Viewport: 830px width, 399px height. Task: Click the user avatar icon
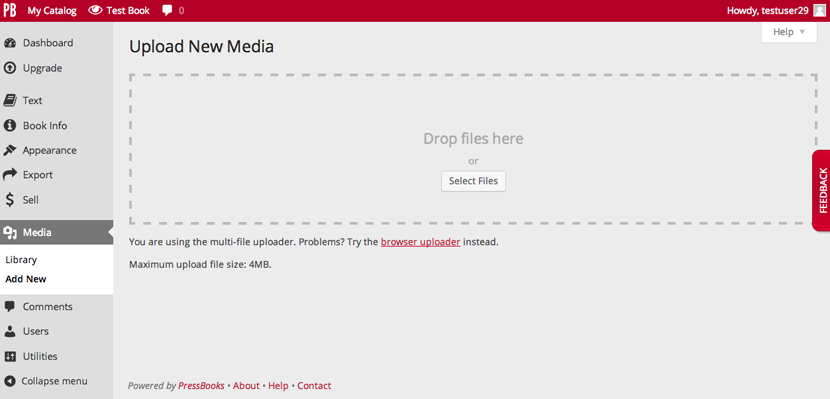coord(819,11)
